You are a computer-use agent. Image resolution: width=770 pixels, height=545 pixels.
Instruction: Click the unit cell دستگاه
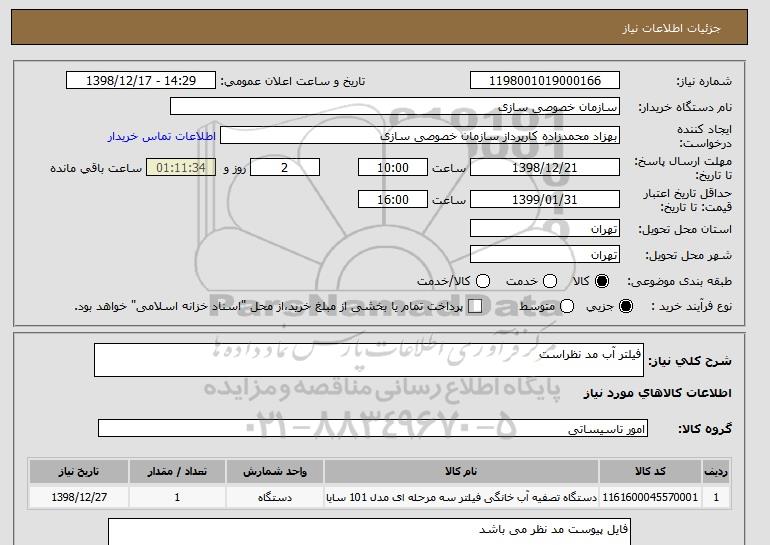click(275, 497)
